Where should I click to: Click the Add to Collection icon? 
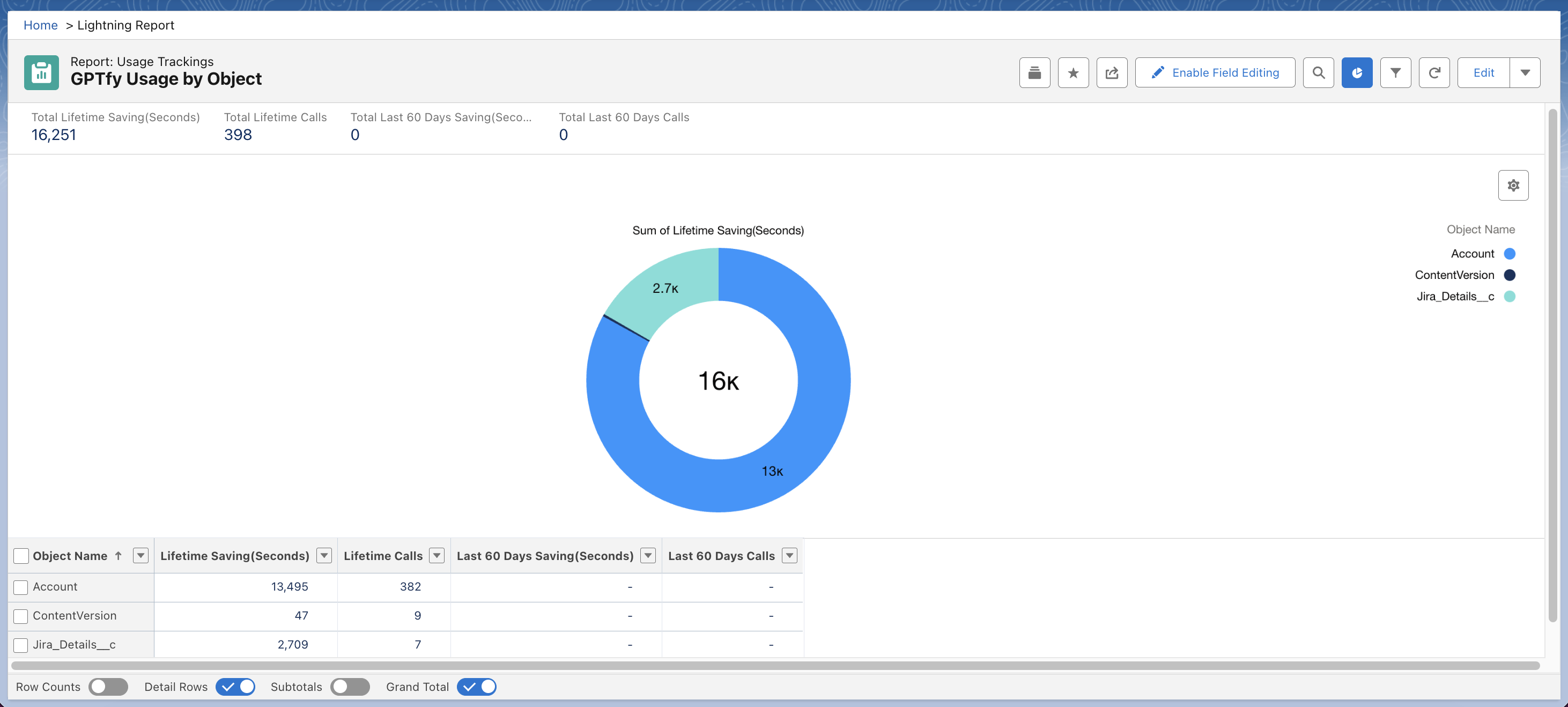pos(1034,73)
